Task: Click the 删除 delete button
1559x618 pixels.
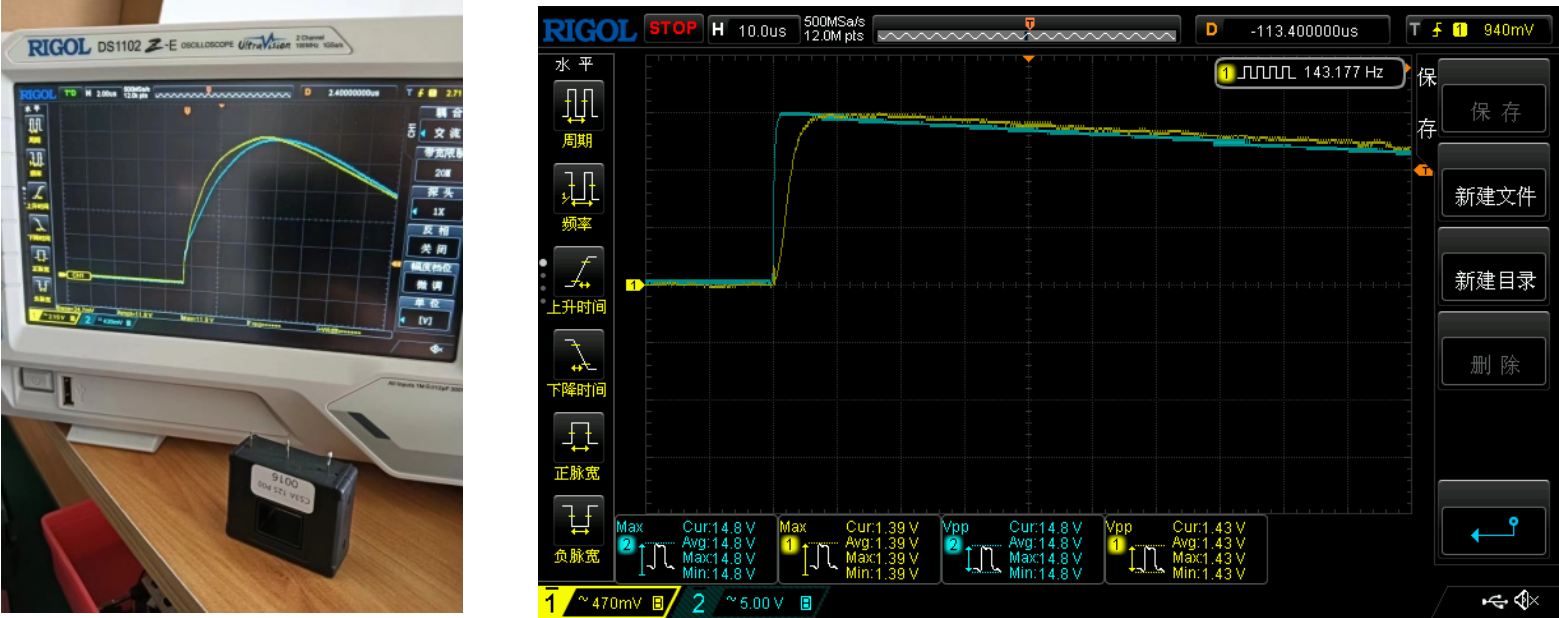Action: 1494,349
